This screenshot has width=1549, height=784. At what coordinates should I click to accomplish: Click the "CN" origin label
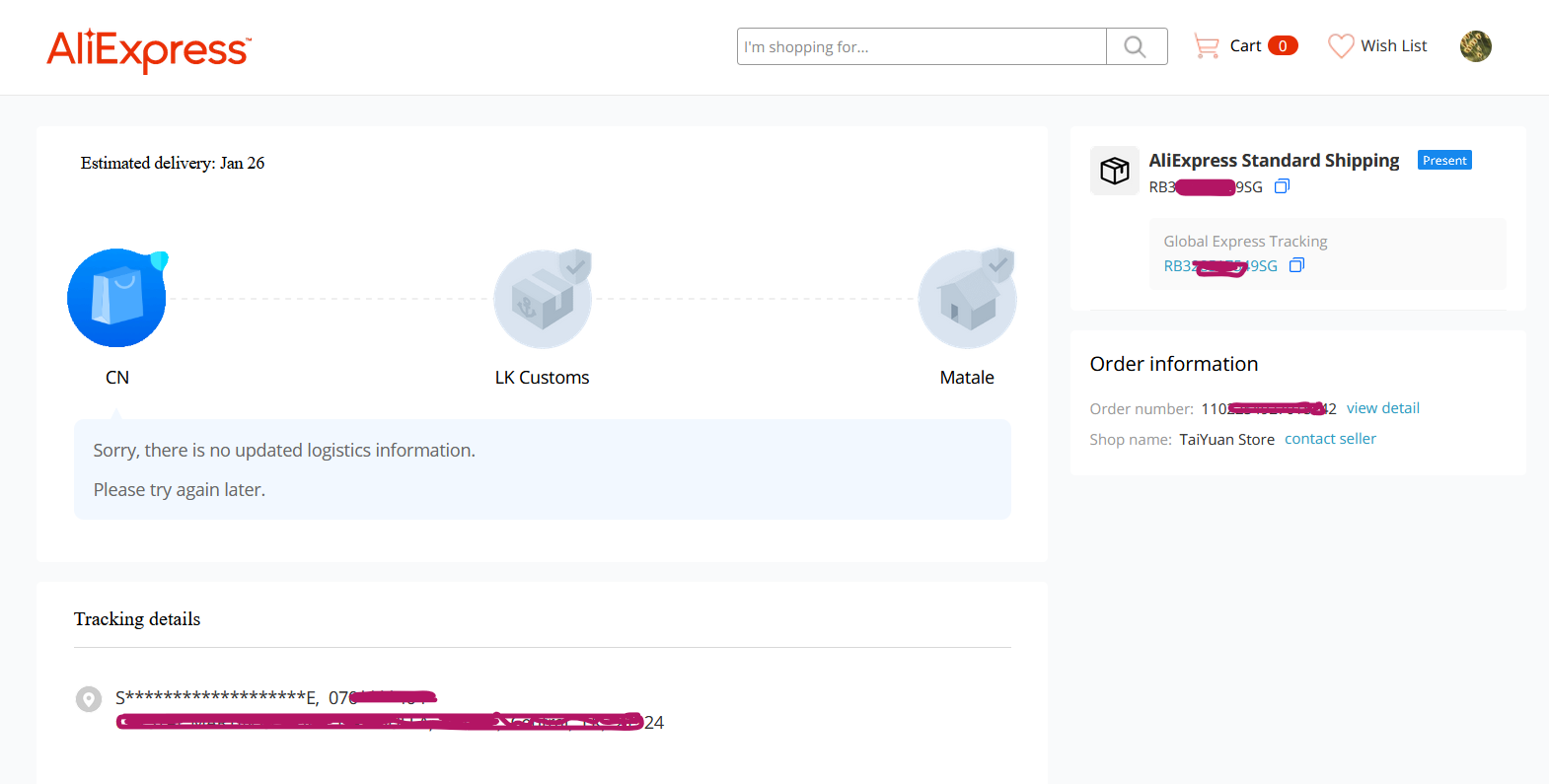coord(117,378)
